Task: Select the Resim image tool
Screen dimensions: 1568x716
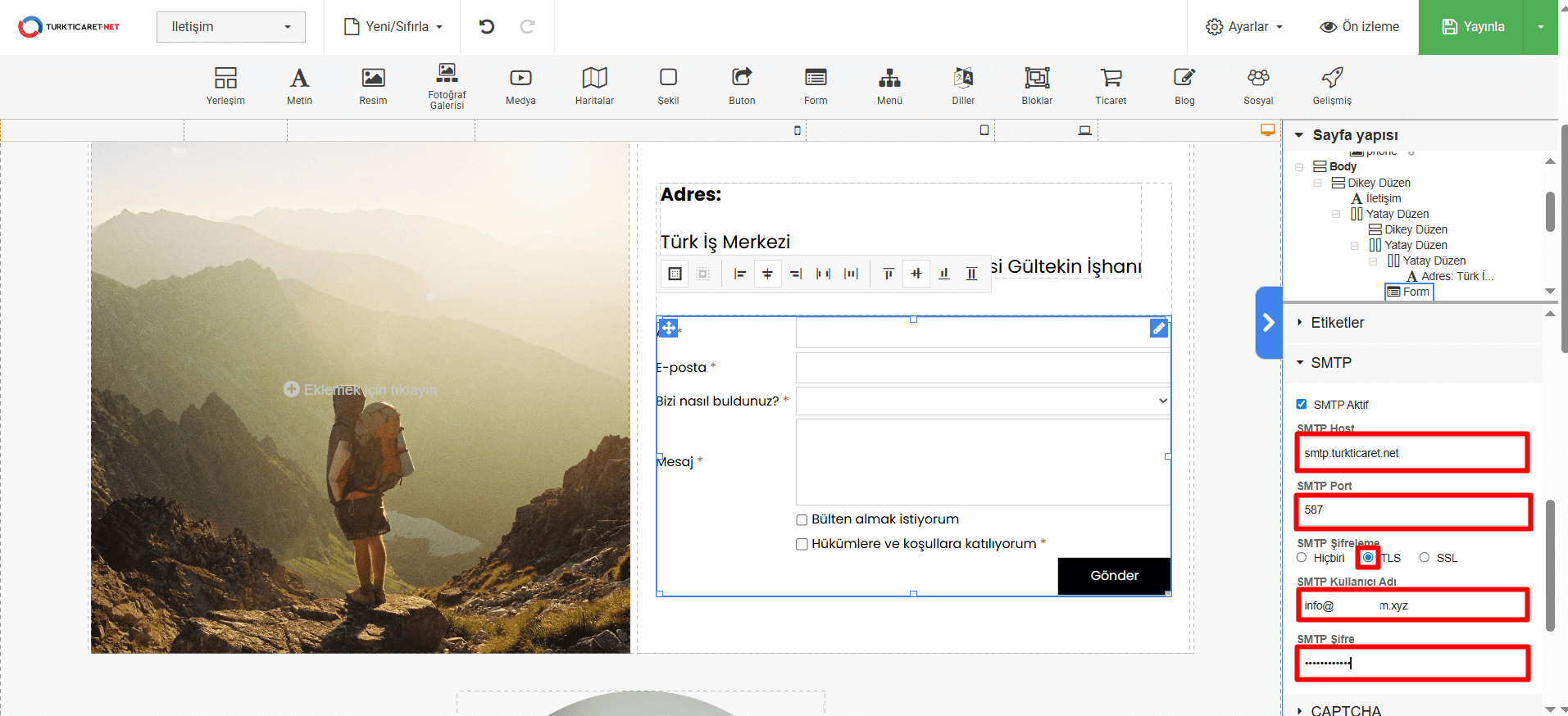Action: tap(373, 86)
